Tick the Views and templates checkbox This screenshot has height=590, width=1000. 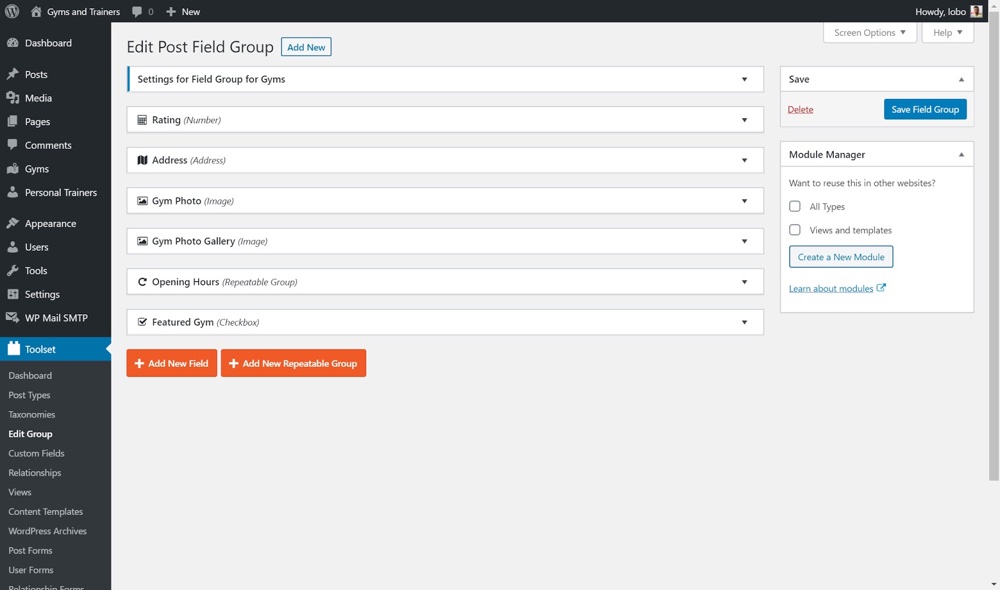click(x=795, y=230)
